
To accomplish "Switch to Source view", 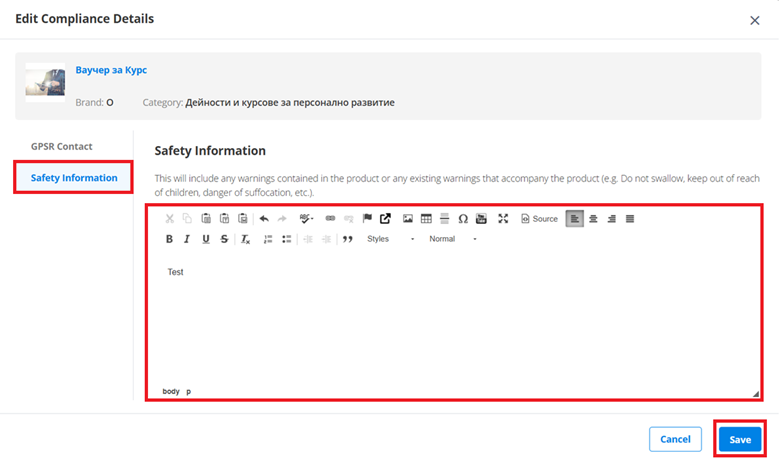I will pos(540,219).
